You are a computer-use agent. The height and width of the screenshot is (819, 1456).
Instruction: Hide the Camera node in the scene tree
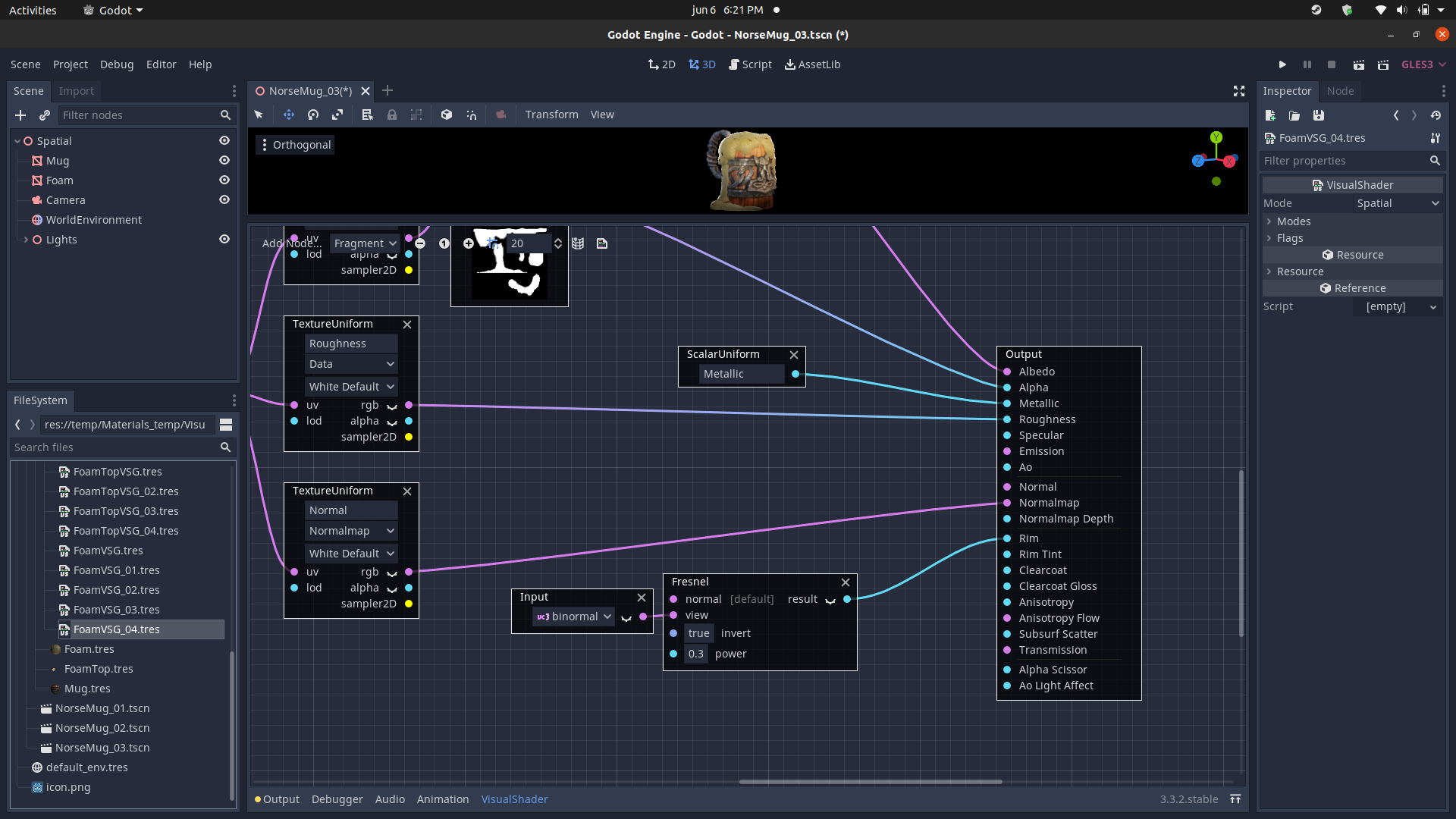(x=224, y=199)
